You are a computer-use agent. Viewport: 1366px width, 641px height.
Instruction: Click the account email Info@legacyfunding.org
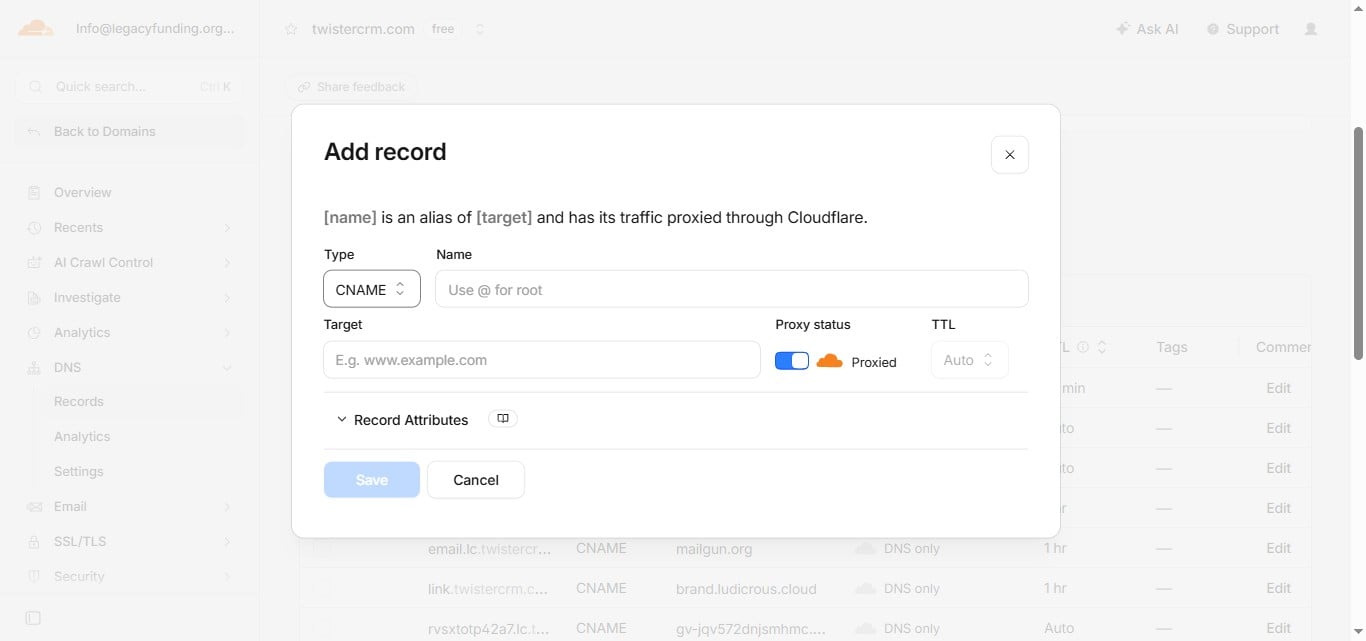pyautogui.click(x=155, y=29)
